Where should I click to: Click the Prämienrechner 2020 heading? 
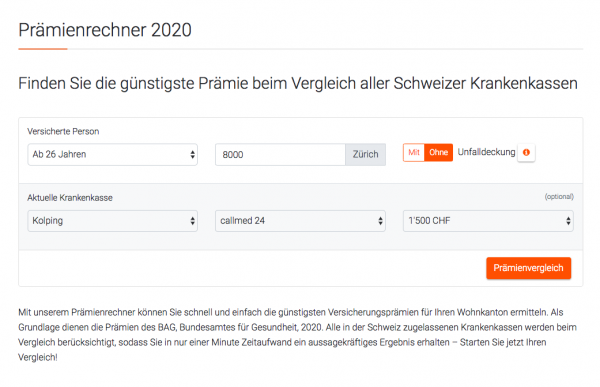(x=105, y=30)
